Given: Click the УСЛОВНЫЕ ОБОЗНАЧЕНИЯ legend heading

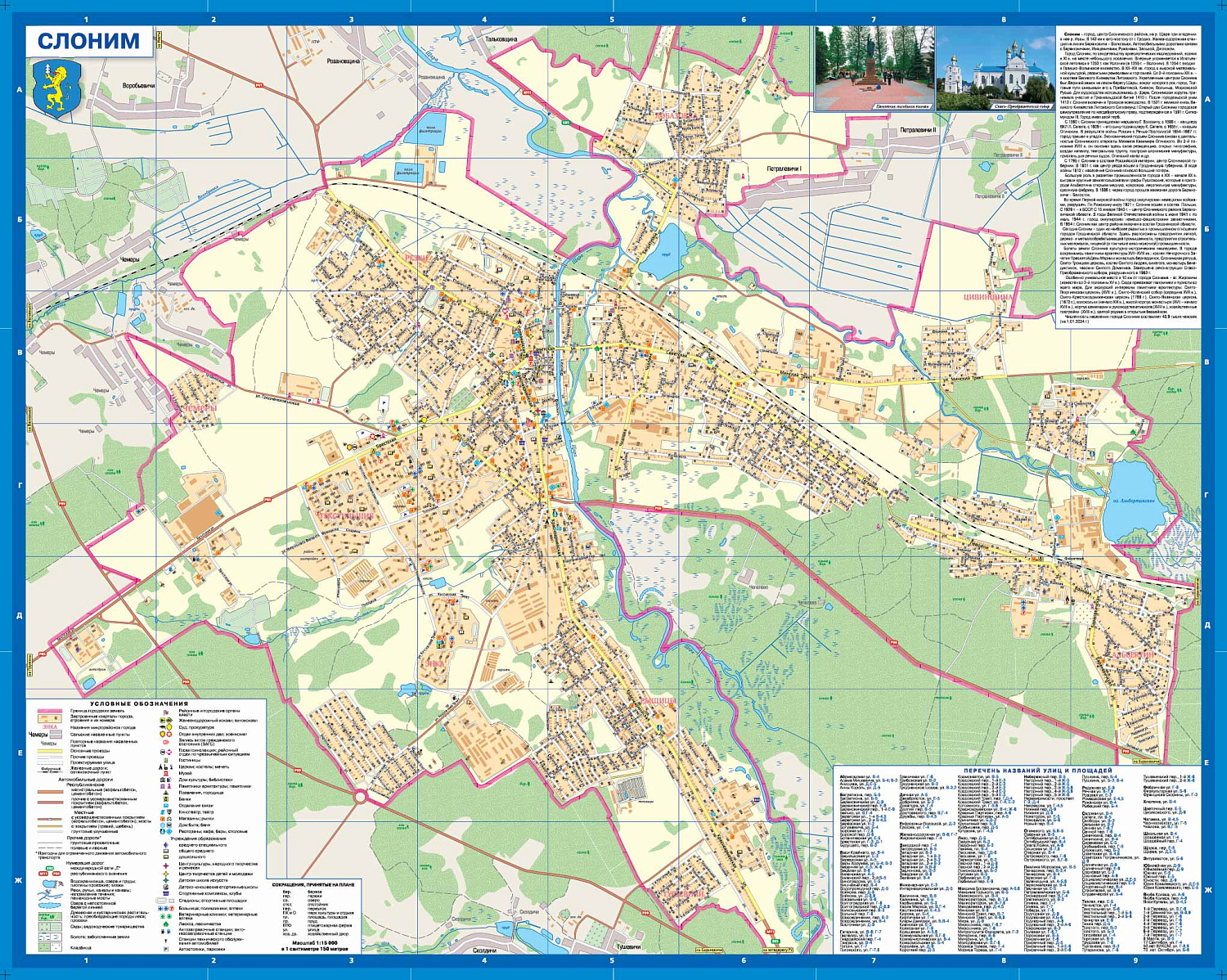Looking at the screenshot, I should click(139, 704).
